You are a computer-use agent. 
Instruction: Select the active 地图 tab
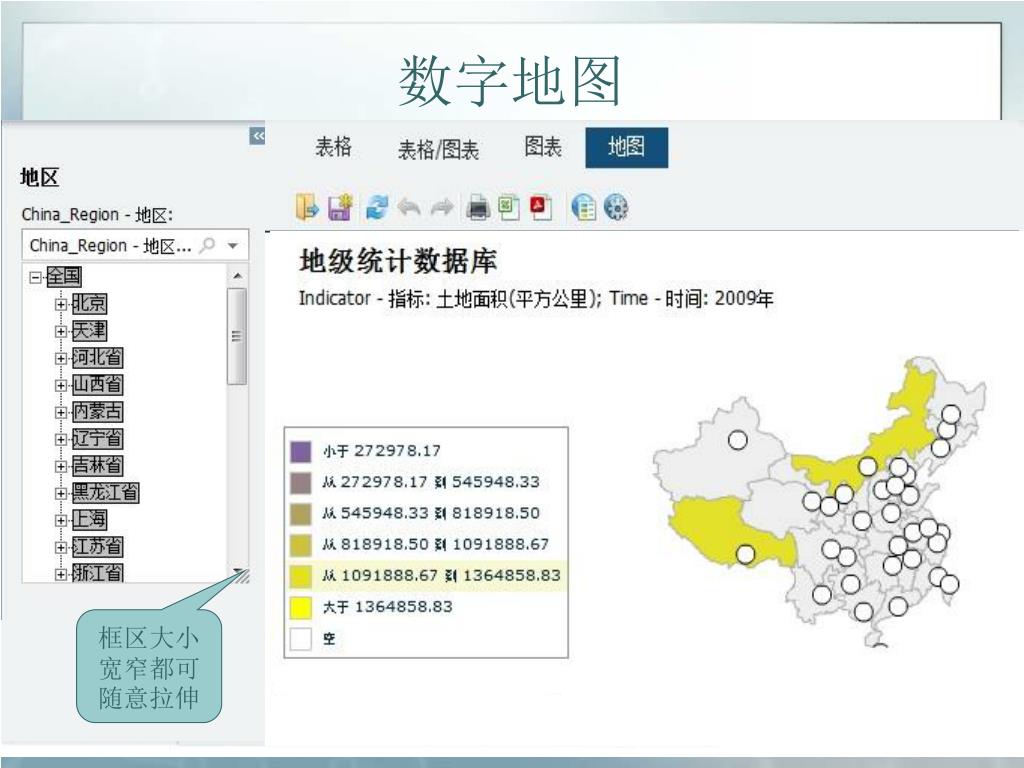pyautogui.click(x=626, y=148)
